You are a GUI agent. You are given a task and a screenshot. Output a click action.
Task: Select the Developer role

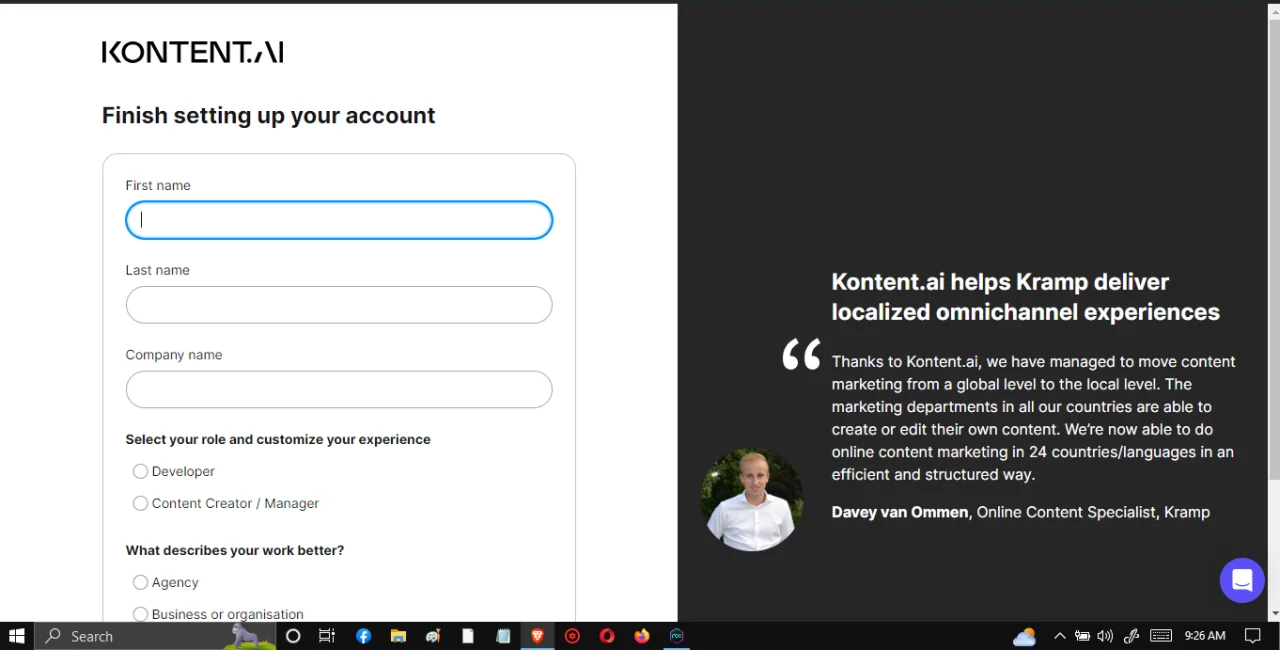pos(140,471)
